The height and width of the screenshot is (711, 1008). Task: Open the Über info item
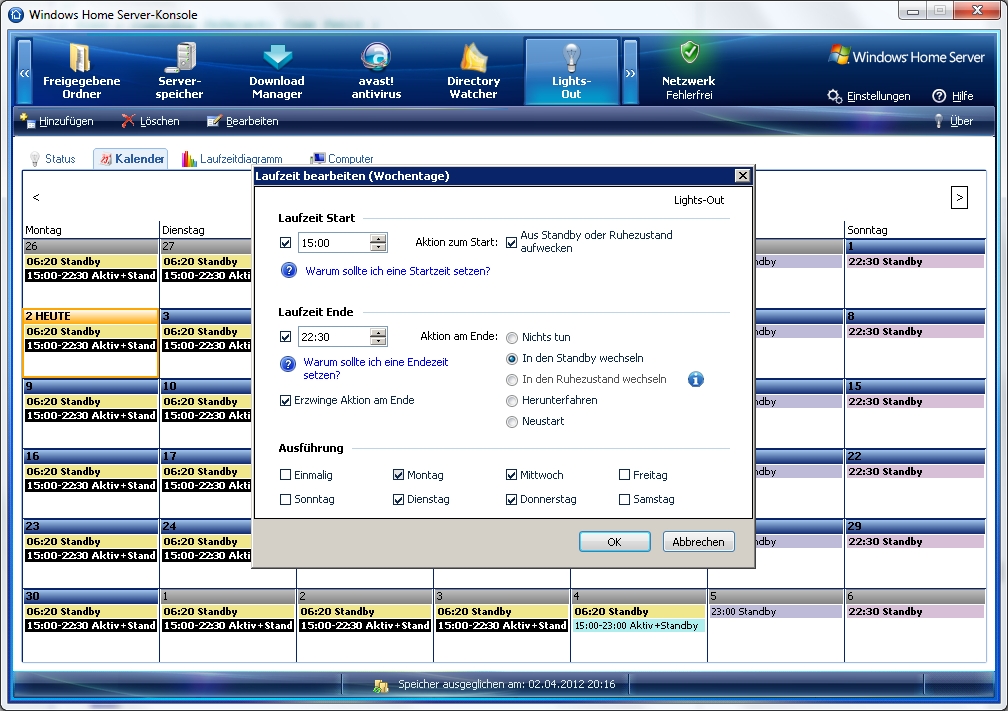953,121
